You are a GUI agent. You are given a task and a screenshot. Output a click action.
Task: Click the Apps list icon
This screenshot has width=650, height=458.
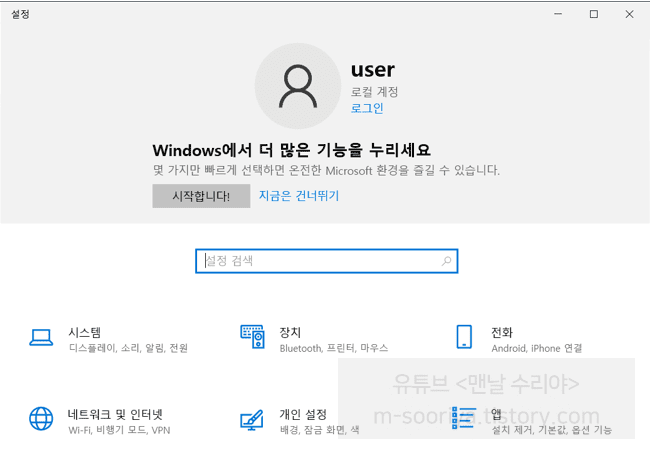click(x=463, y=418)
